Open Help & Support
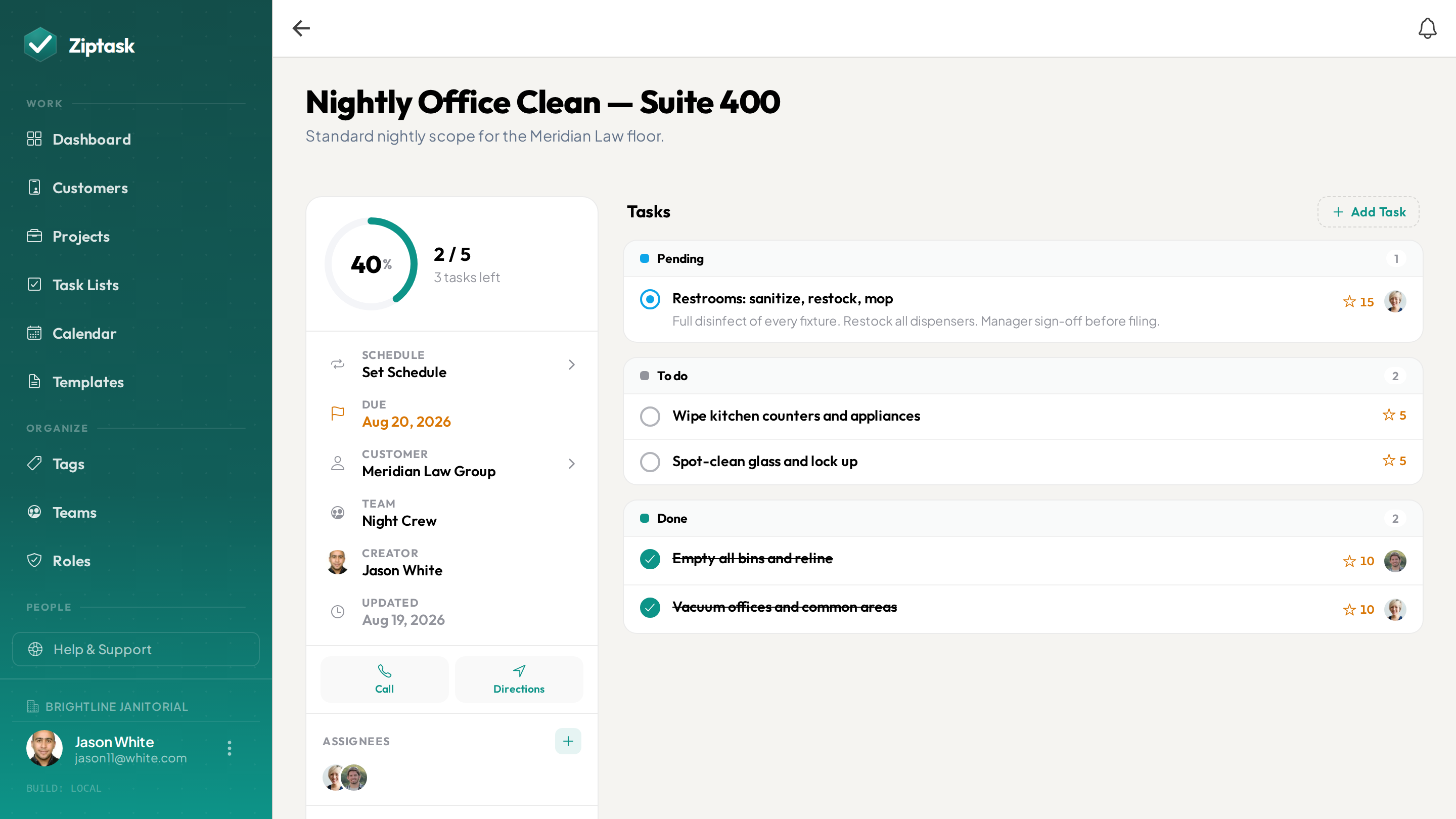This screenshot has width=1456, height=819. tap(135, 649)
